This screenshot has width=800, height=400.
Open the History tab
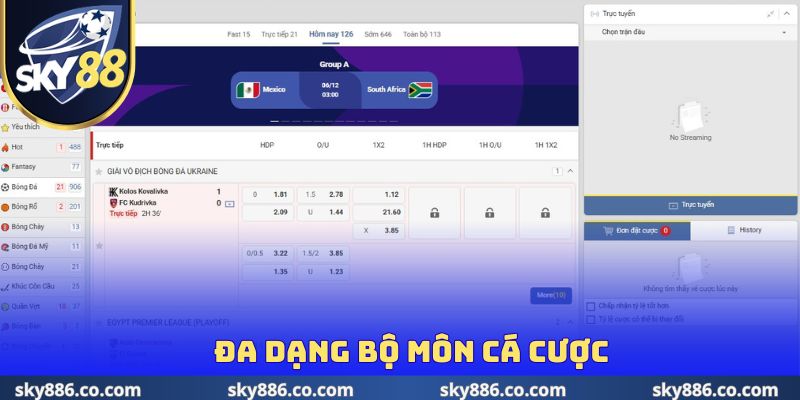[x=744, y=231]
